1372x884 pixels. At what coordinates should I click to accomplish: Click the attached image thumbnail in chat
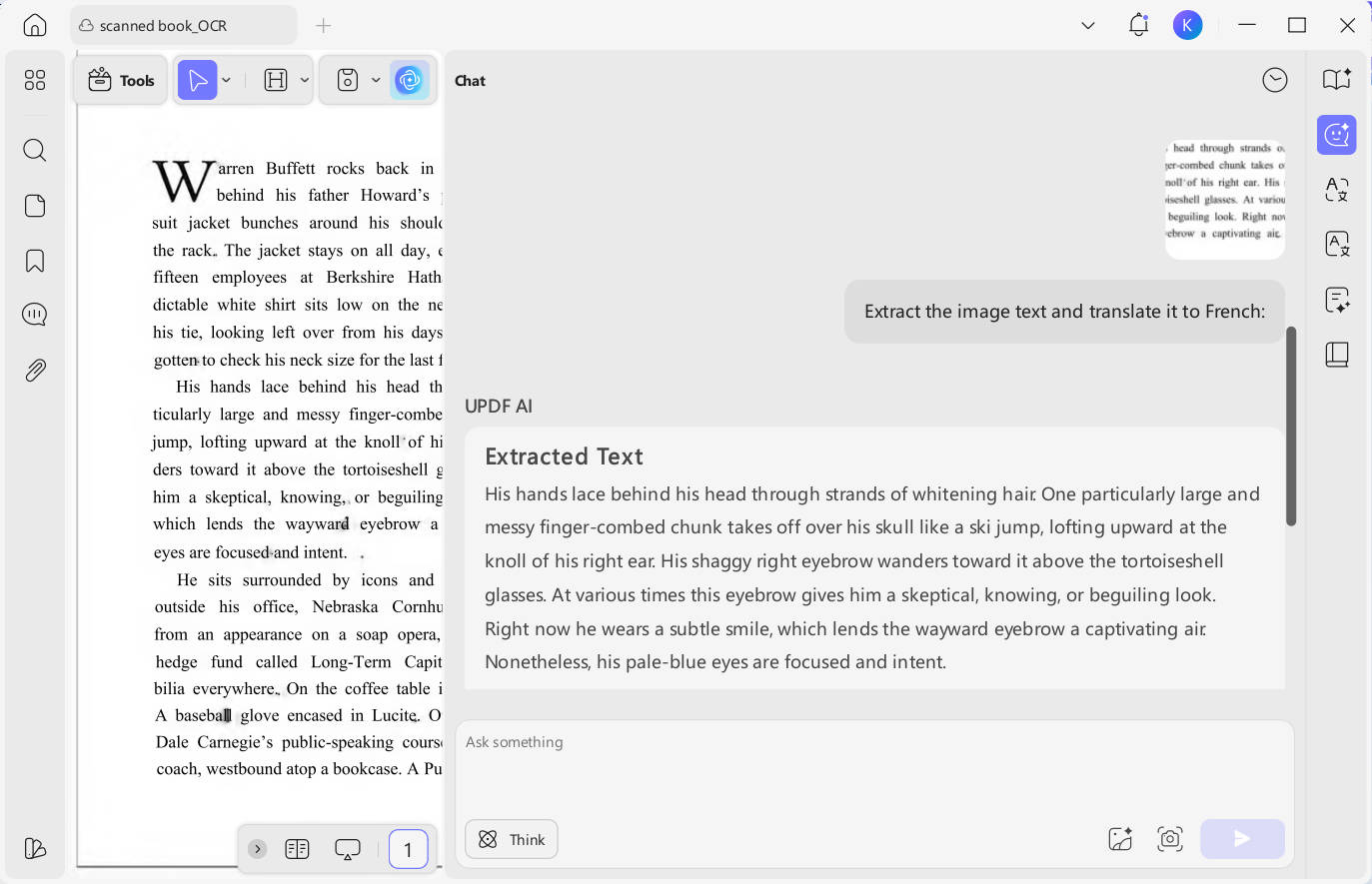pos(1225,198)
